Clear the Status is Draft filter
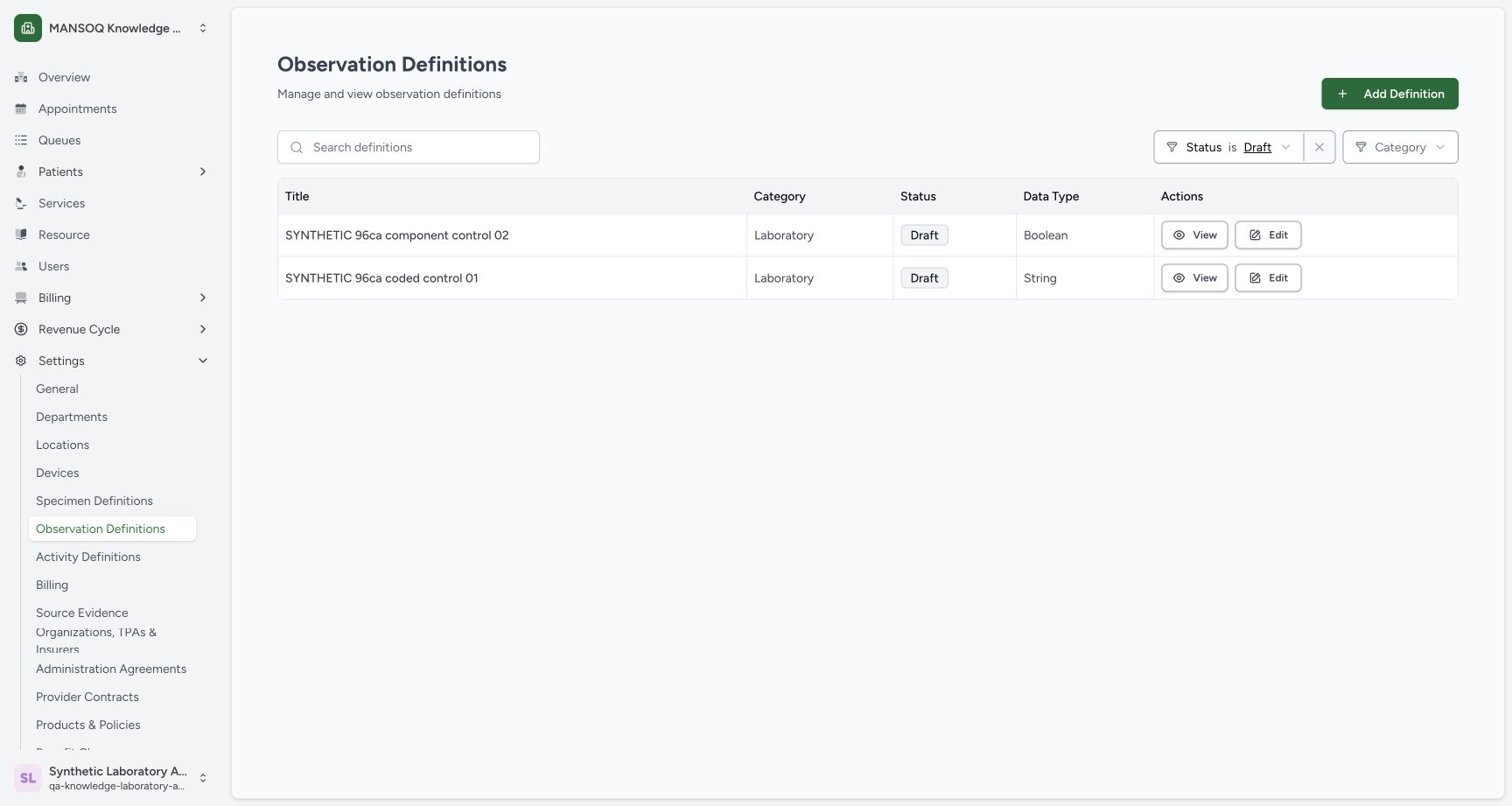 [1319, 147]
